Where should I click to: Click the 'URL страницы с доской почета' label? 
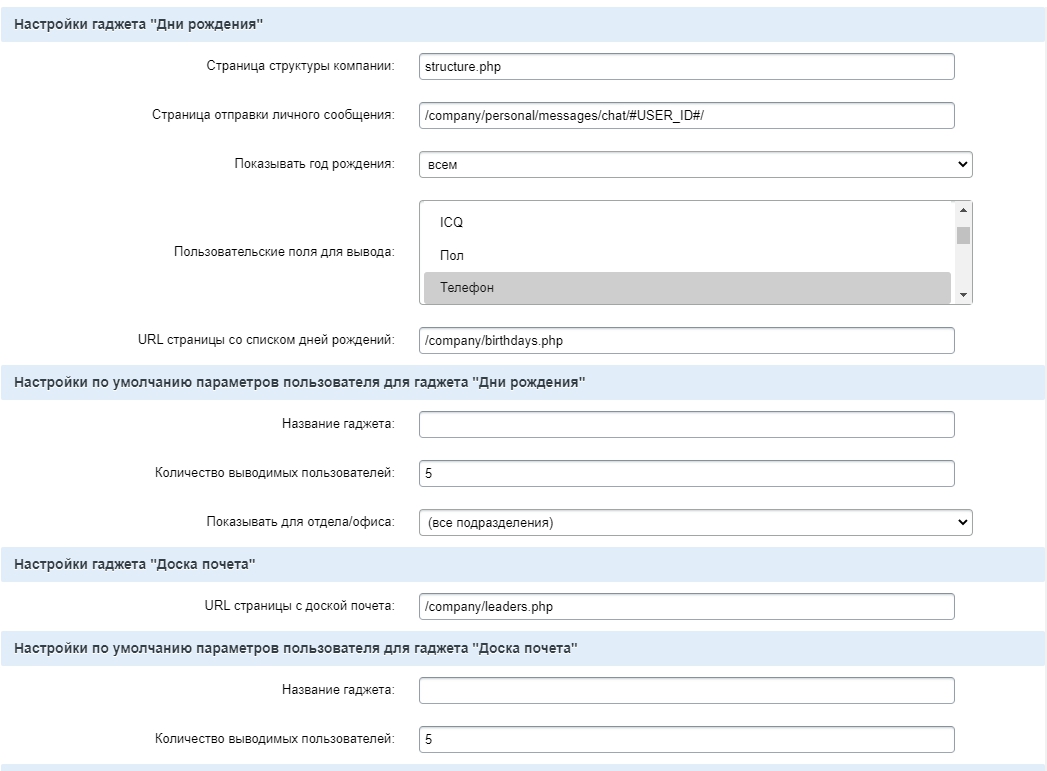coord(300,605)
